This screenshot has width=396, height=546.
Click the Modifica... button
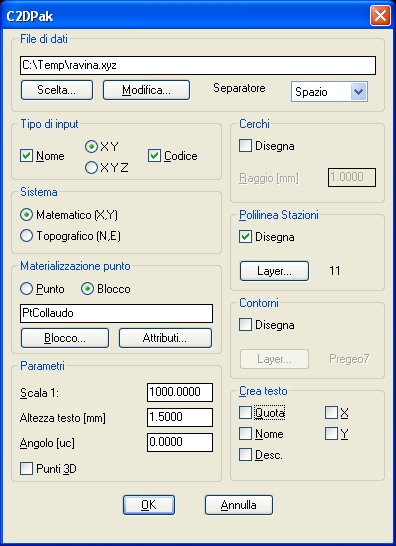(146, 90)
